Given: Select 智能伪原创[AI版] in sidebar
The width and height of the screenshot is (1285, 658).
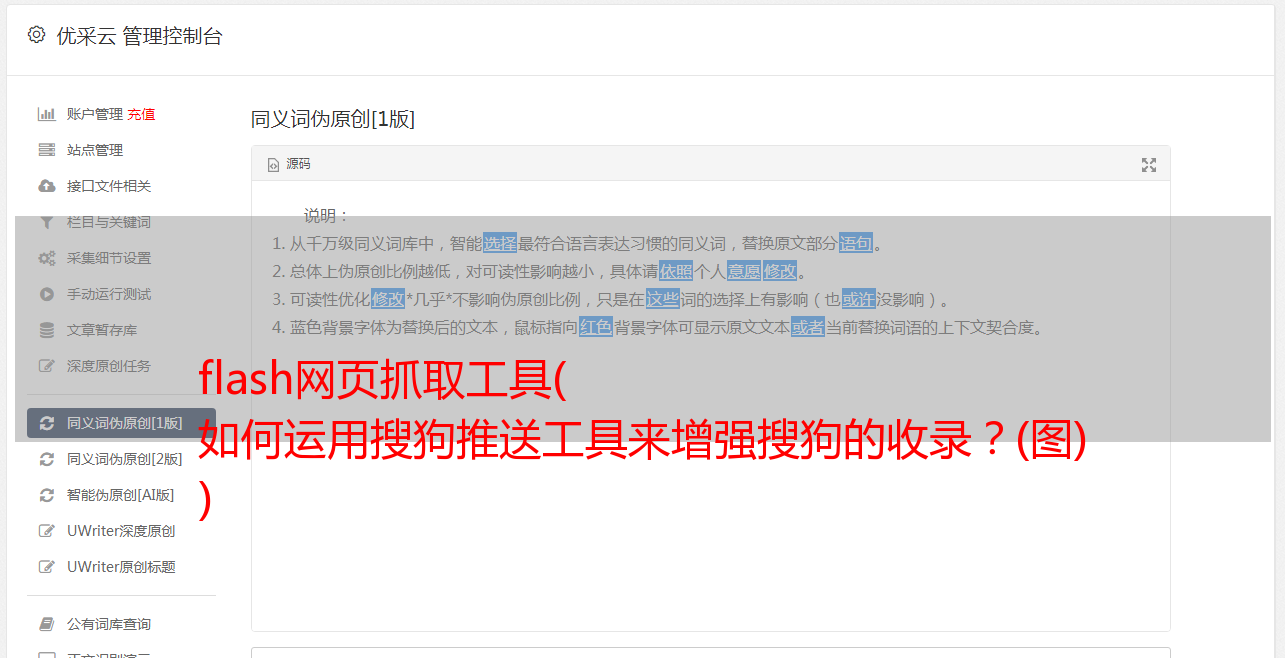Looking at the screenshot, I should 120,495.
